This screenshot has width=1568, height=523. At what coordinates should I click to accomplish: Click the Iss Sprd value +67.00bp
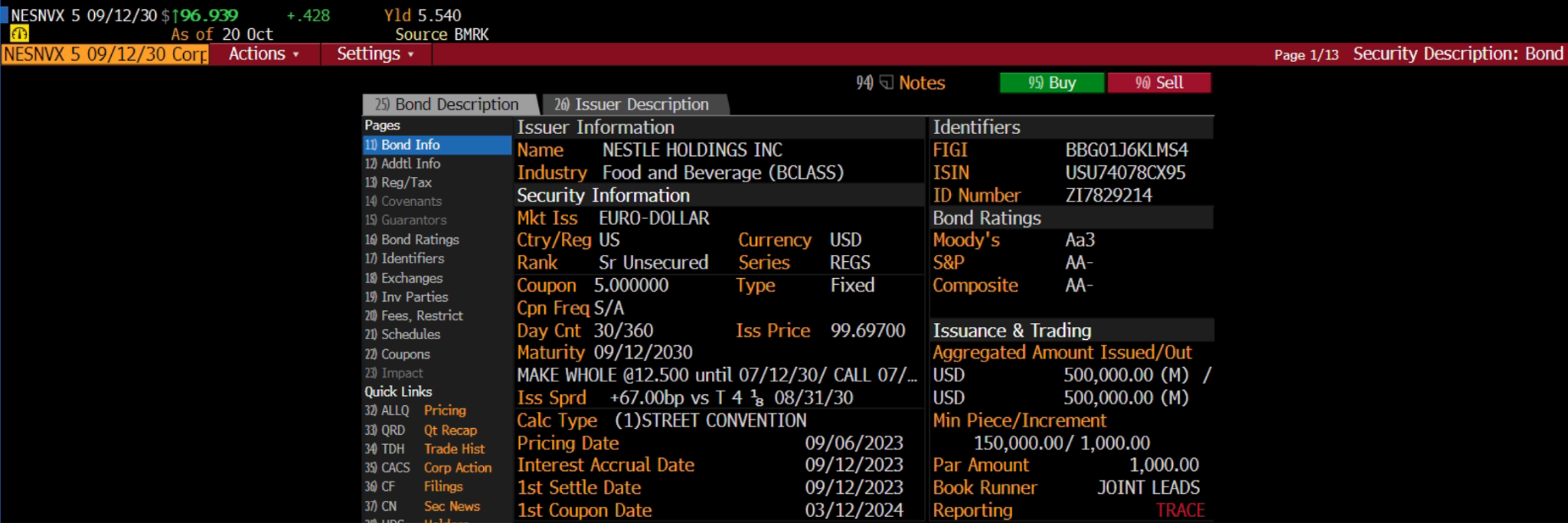point(648,398)
